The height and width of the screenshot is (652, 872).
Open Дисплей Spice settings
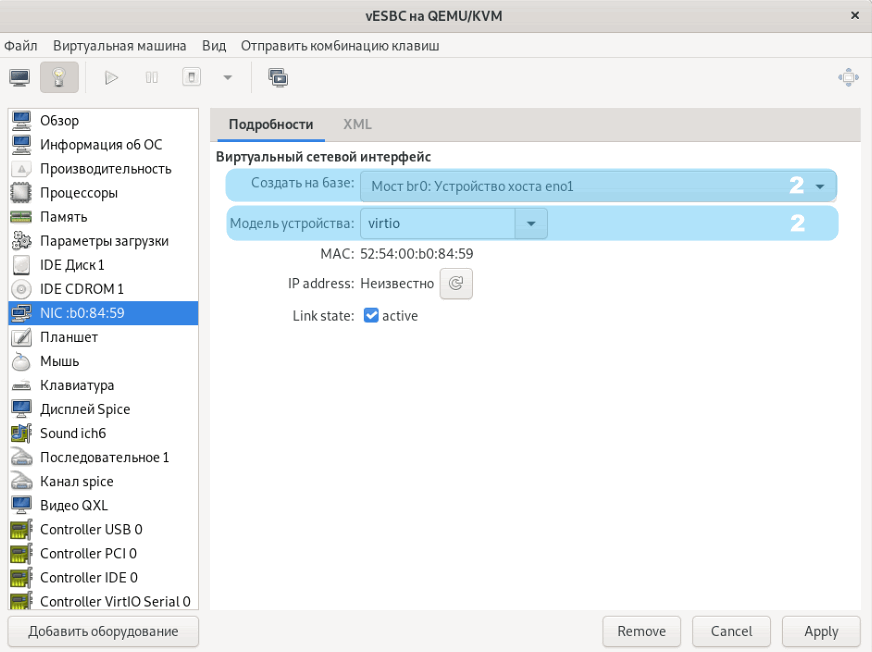(x=103, y=409)
